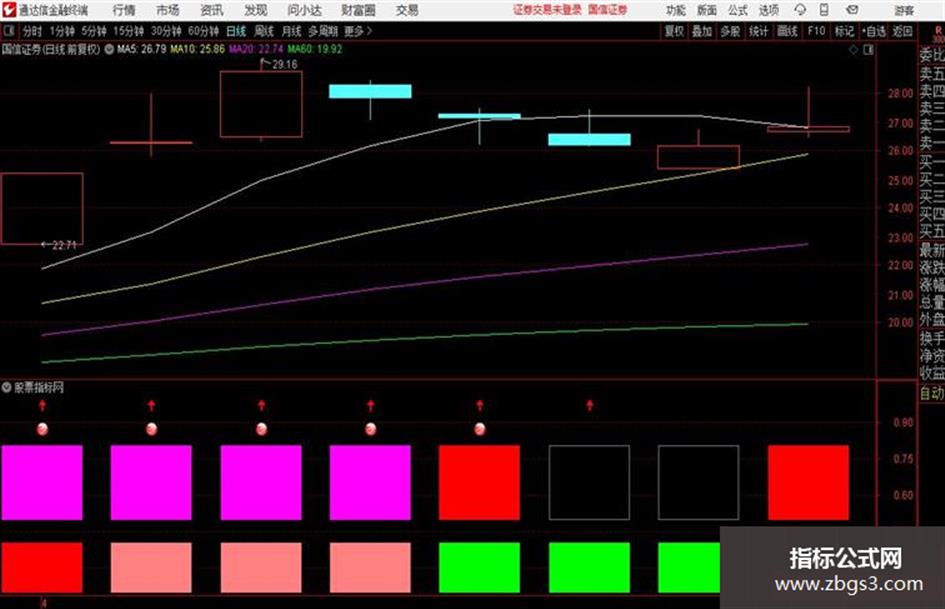
Task: Open the envelope messages icon
Action: tap(852, 10)
